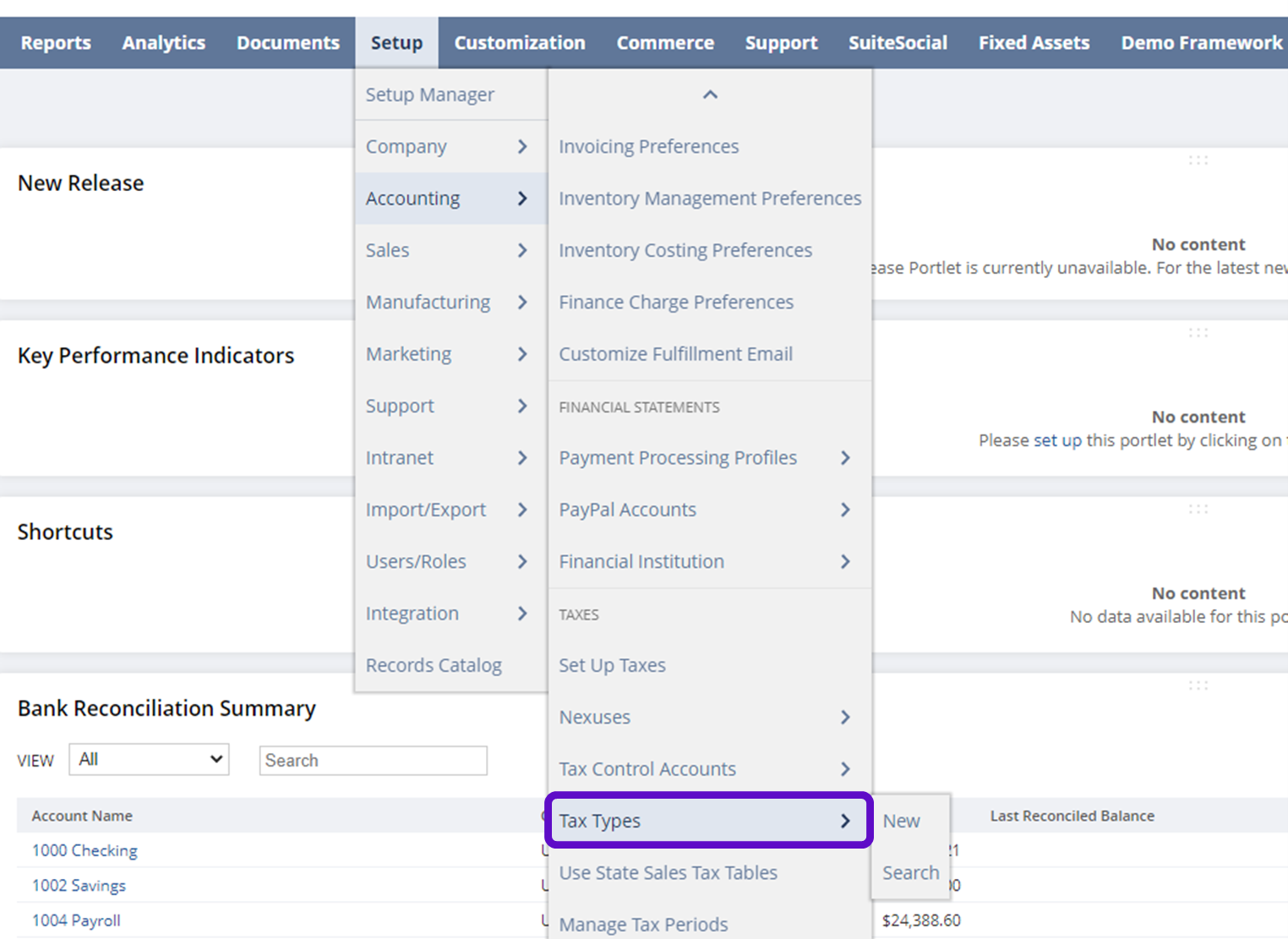The height and width of the screenshot is (939, 1288).
Task: Click the 'set up' portlet link
Action: [1056, 440]
